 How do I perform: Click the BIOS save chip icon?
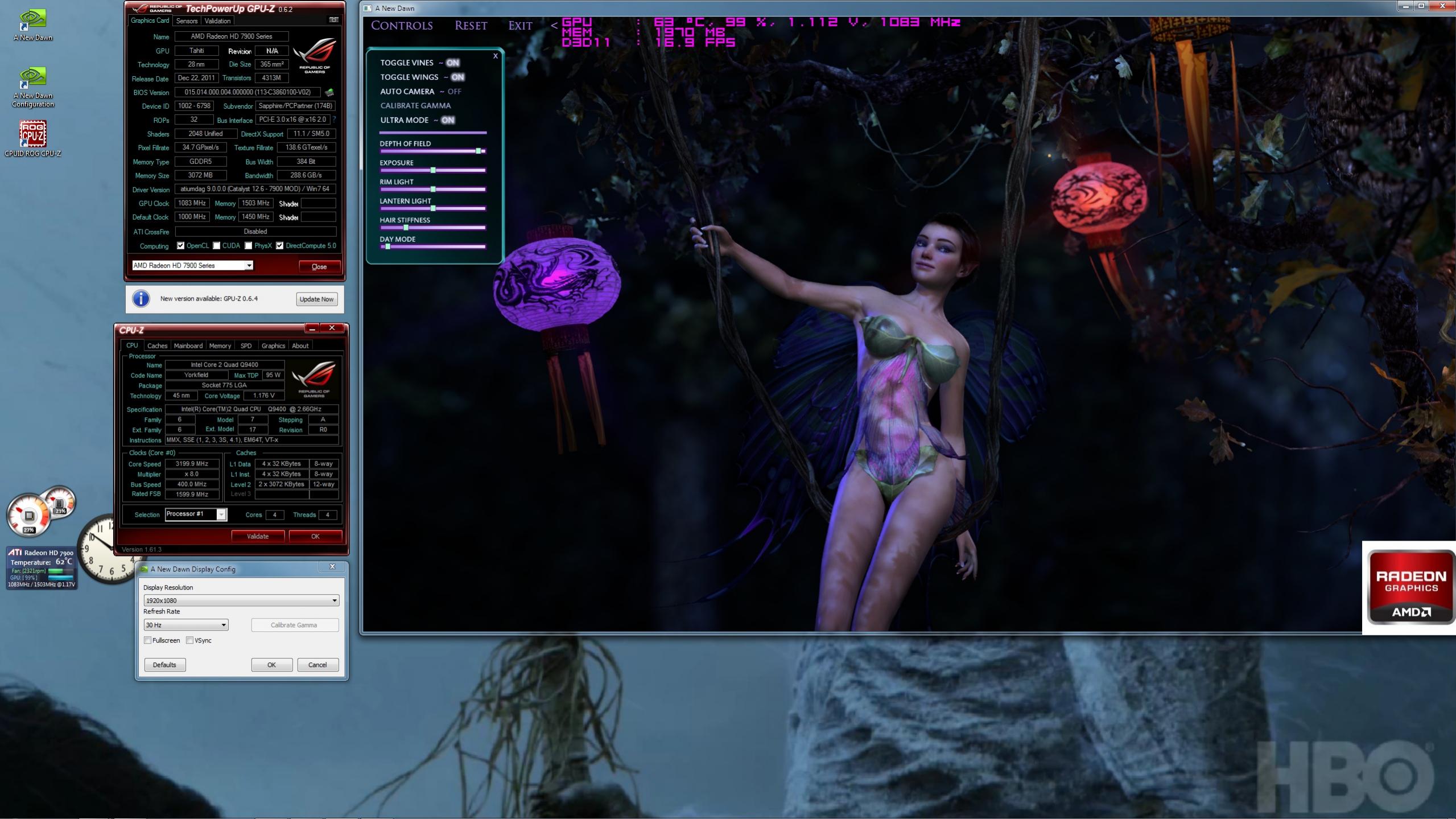pos(329,92)
